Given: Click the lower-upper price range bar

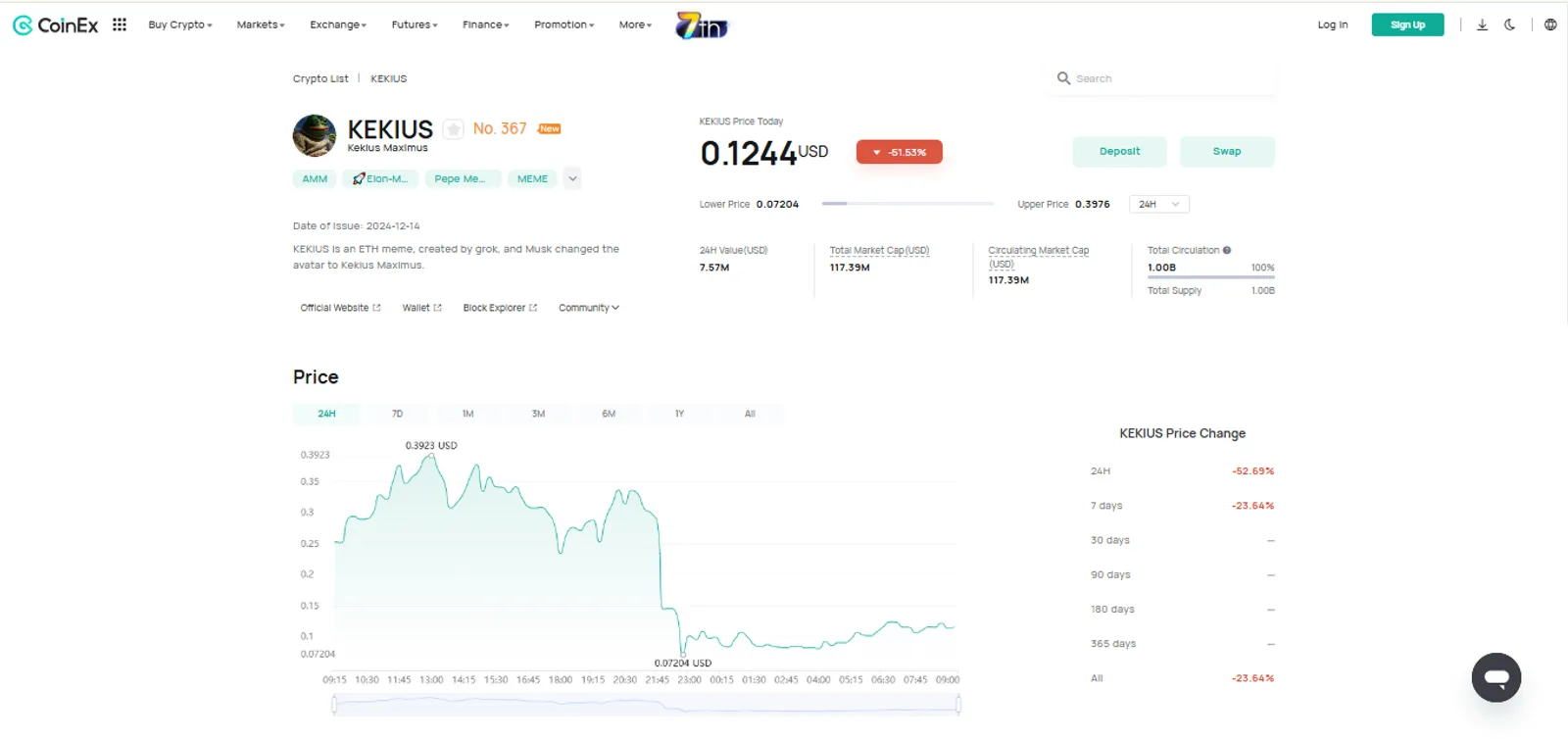Looking at the screenshot, I should 907,204.
